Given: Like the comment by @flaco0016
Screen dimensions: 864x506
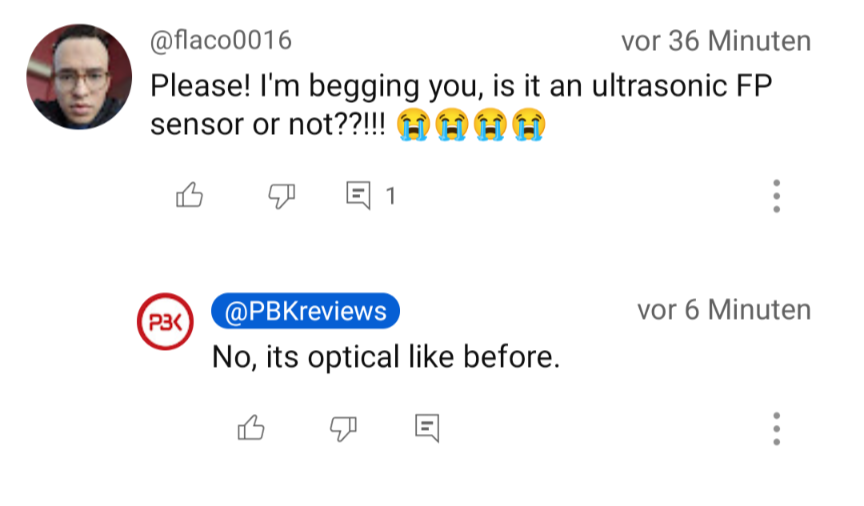Looking at the screenshot, I should [x=190, y=196].
